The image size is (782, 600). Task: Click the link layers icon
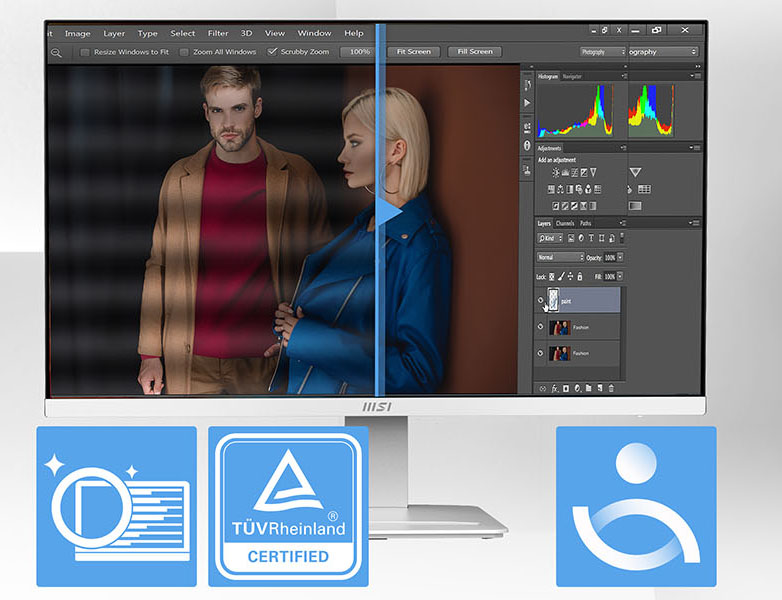click(542, 388)
